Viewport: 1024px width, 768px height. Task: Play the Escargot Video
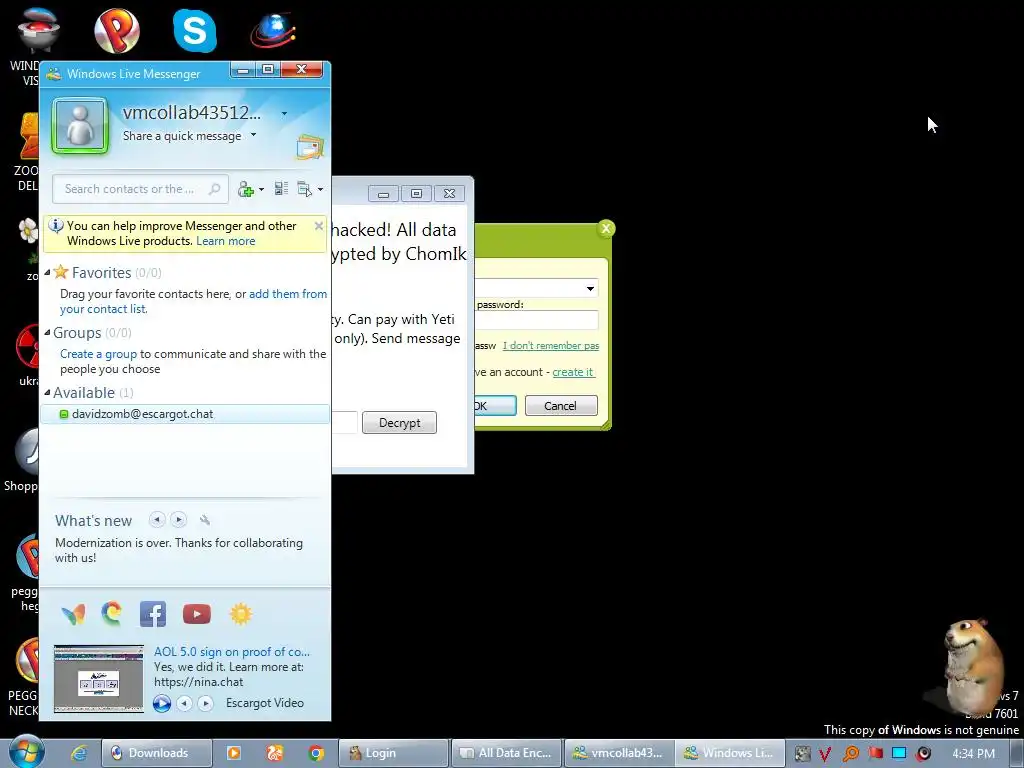click(x=162, y=703)
